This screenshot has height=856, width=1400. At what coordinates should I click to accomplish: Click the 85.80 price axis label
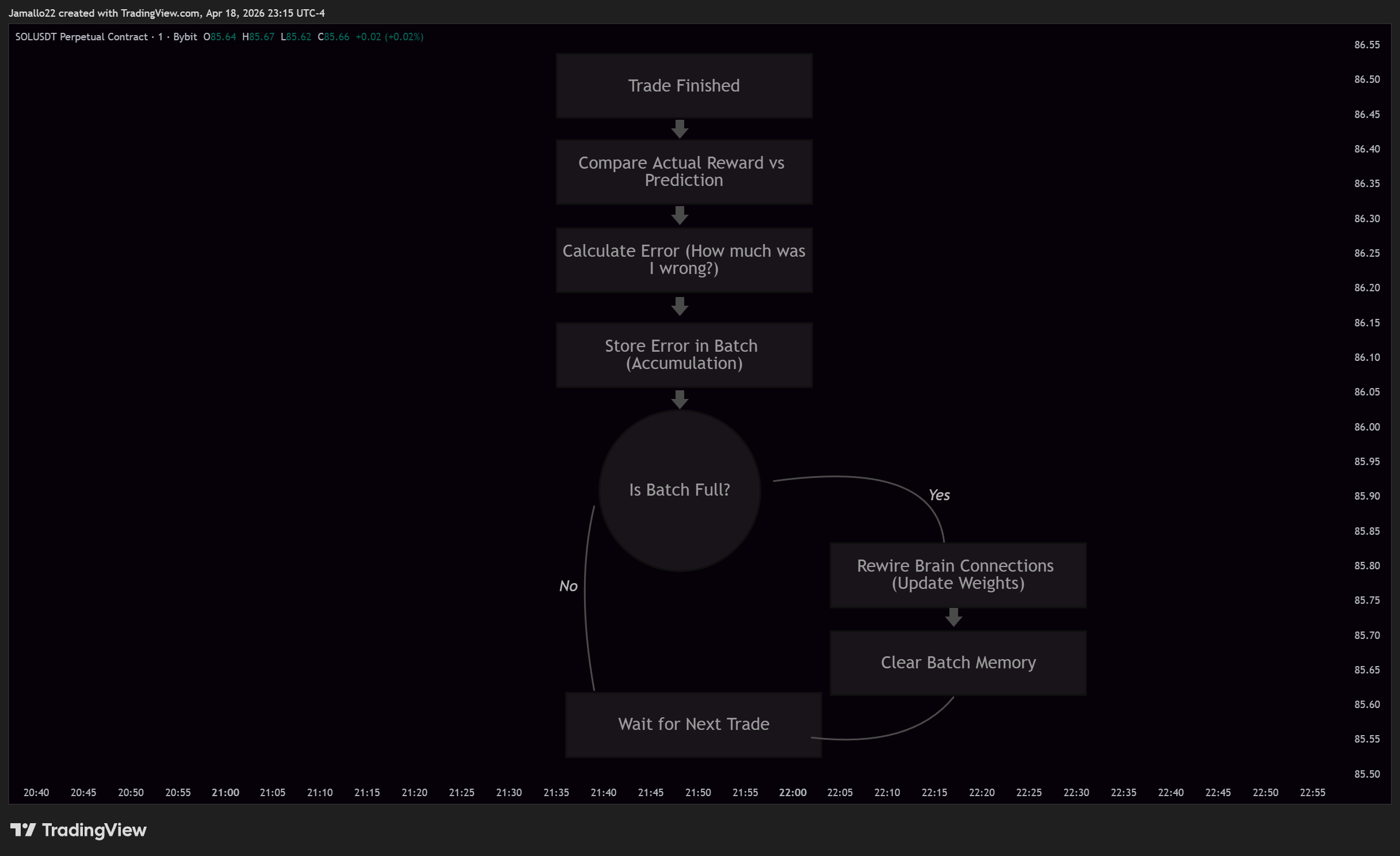[1367, 566]
